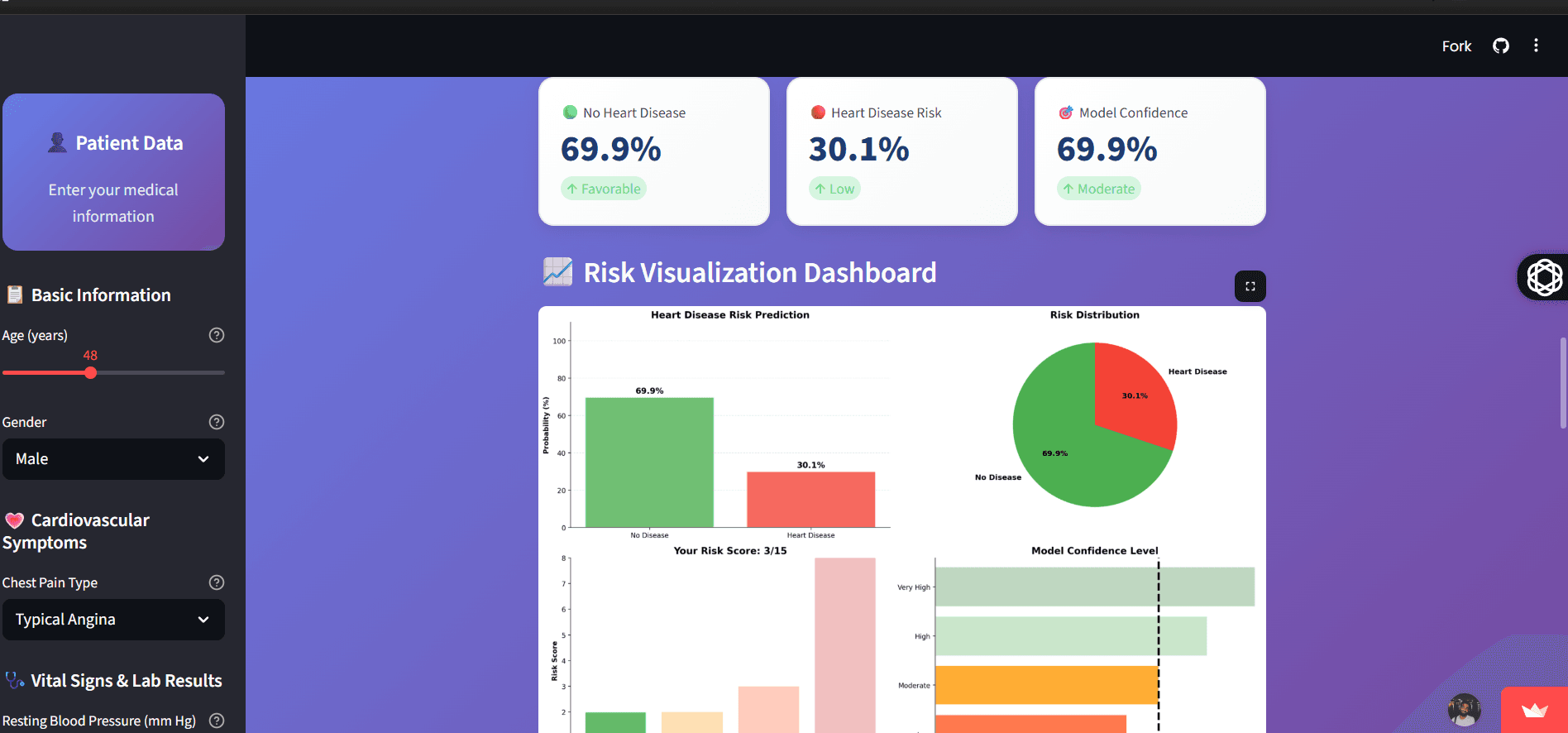Click the Patient Data header panel

tap(113, 172)
